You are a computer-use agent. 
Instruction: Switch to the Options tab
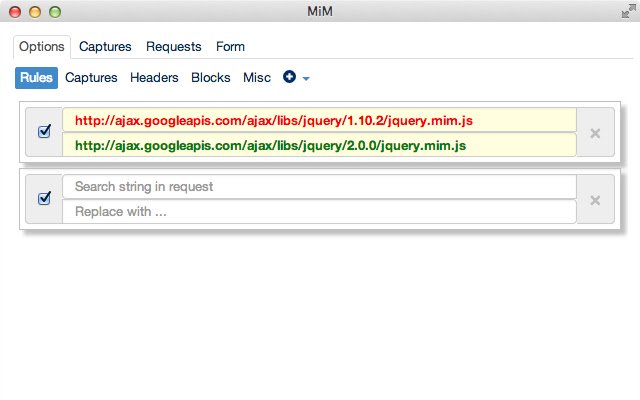(42, 47)
